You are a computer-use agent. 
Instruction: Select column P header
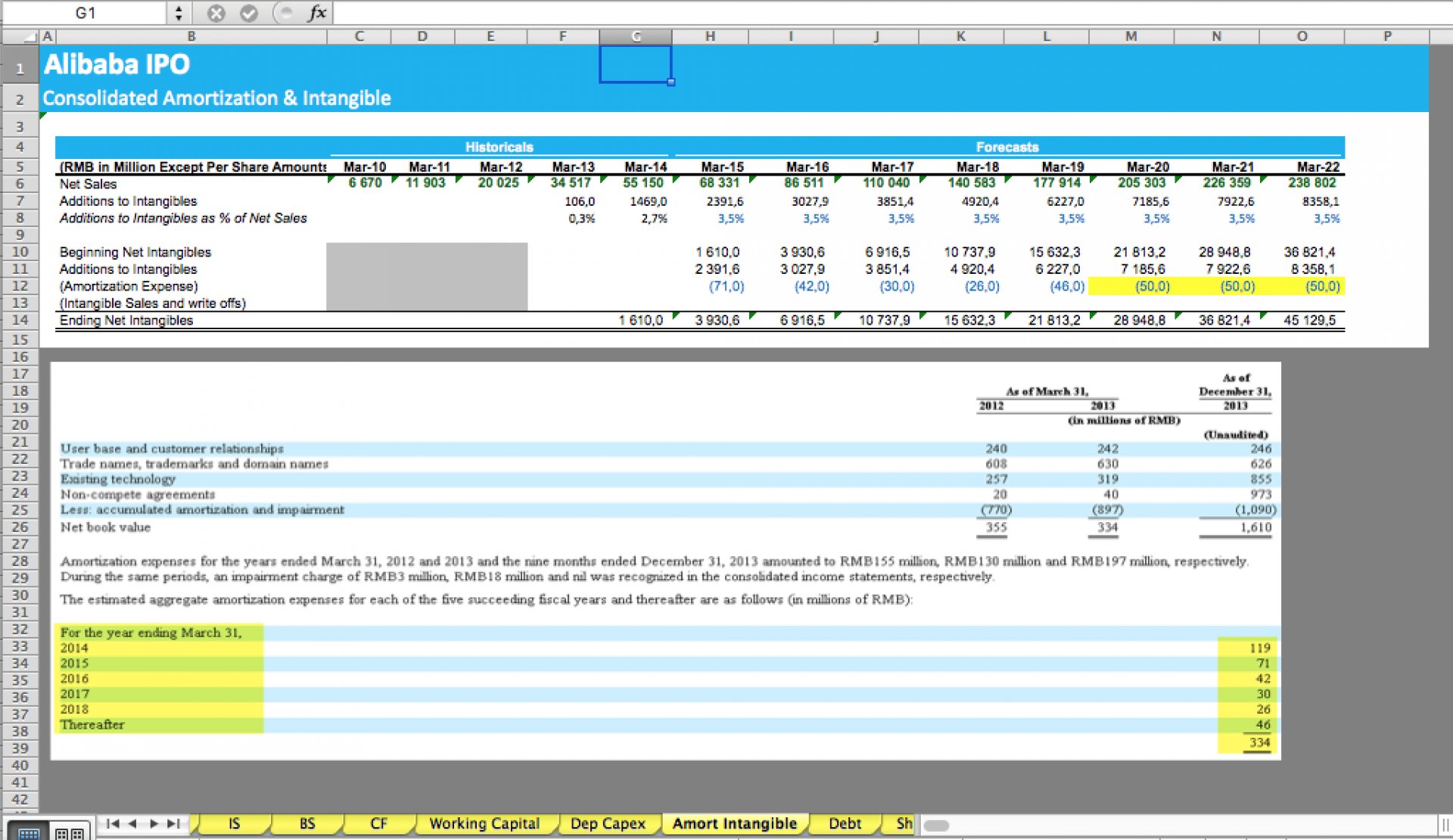pos(1386,36)
